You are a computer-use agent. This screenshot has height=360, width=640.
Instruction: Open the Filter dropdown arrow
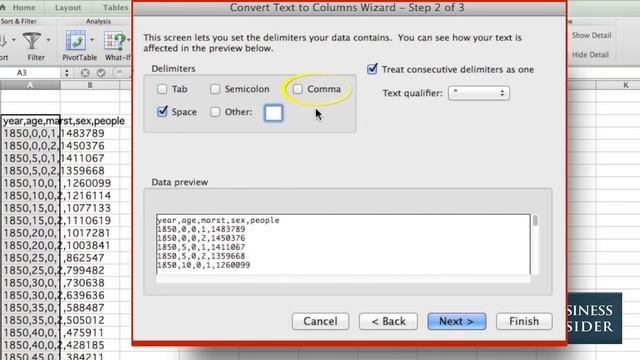(x=49, y=40)
